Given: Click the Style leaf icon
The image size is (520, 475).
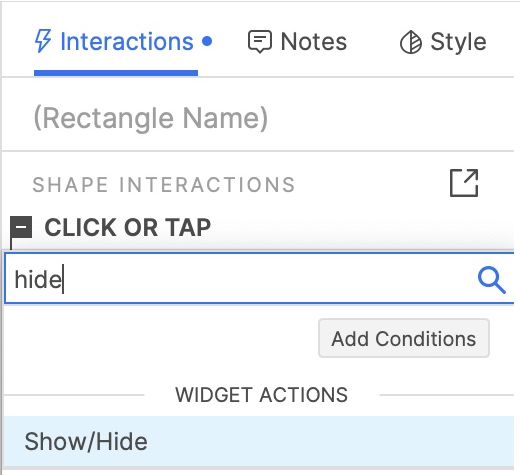Looking at the screenshot, I should (411, 42).
